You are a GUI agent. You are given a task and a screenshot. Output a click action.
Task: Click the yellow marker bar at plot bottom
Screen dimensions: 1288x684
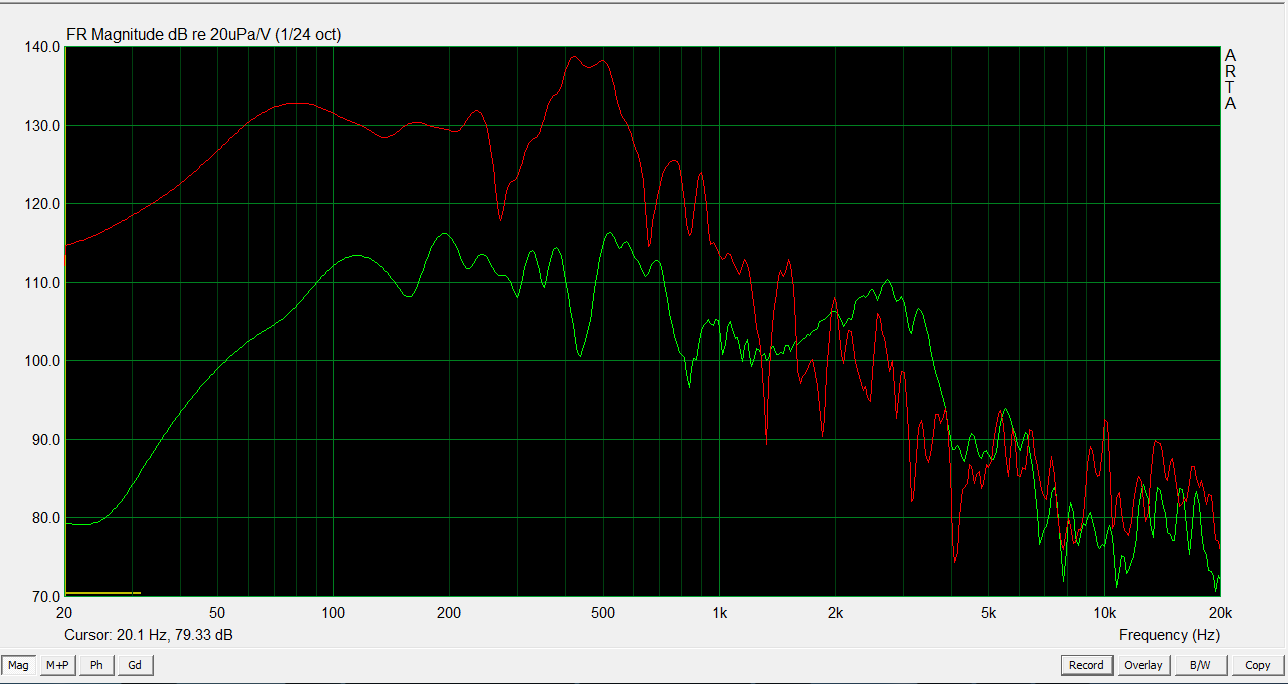click(x=103, y=594)
